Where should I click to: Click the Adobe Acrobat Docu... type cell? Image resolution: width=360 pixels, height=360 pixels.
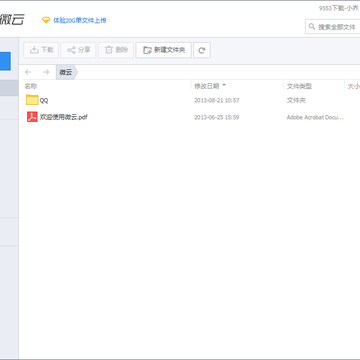[x=315, y=117]
